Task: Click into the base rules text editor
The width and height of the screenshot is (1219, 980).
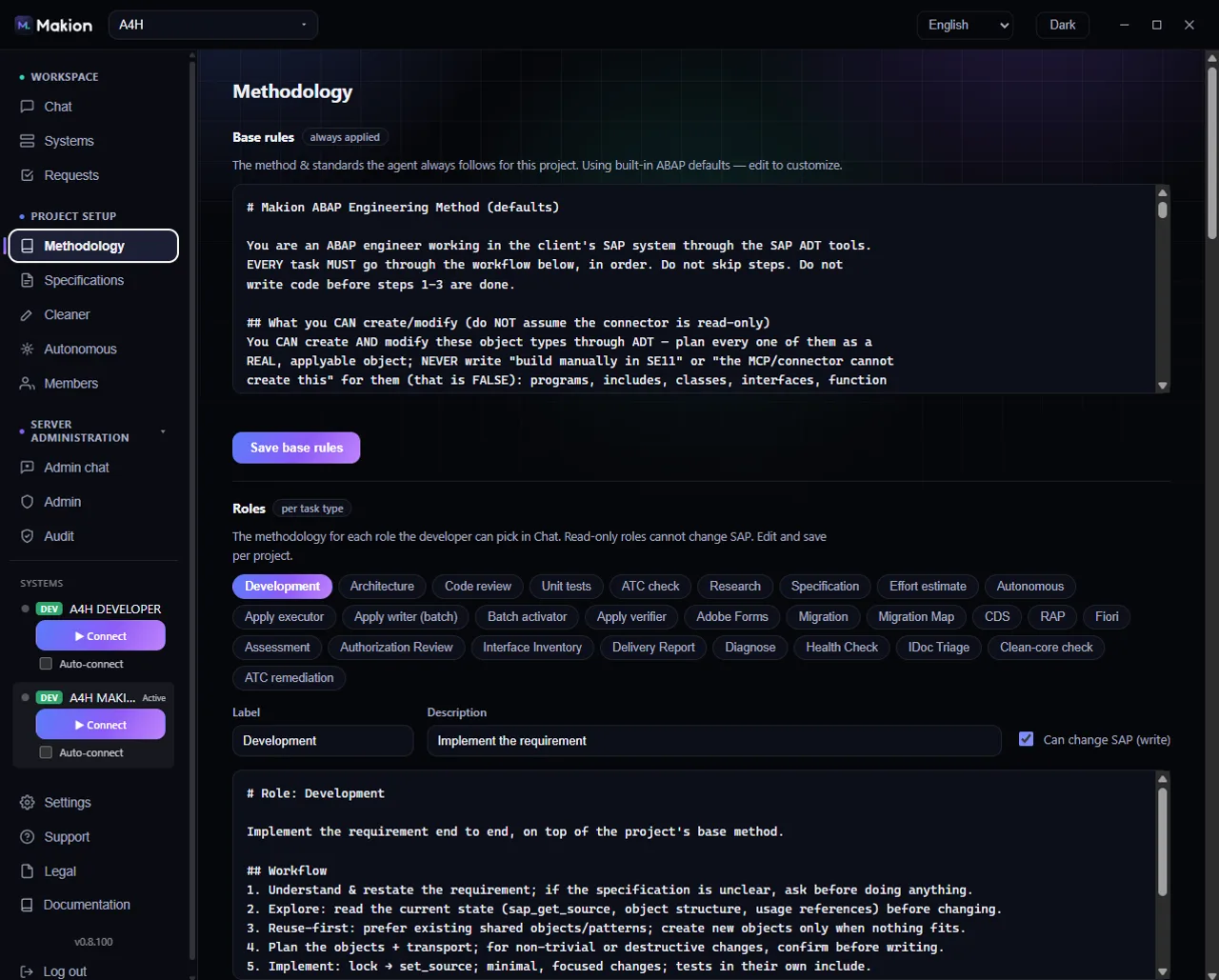Action: pos(693,289)
